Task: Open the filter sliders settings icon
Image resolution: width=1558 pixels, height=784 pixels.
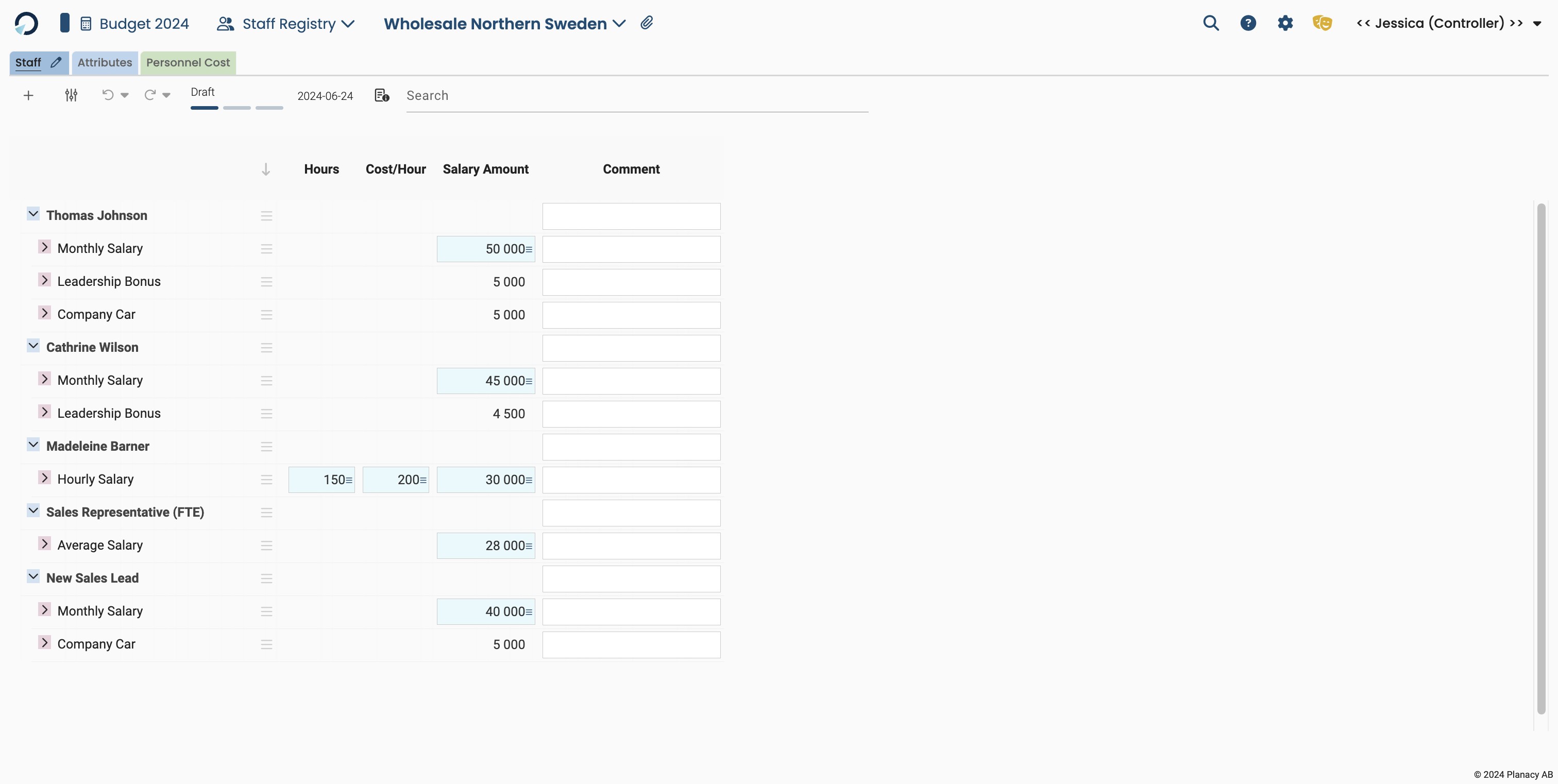Action: 72,95
